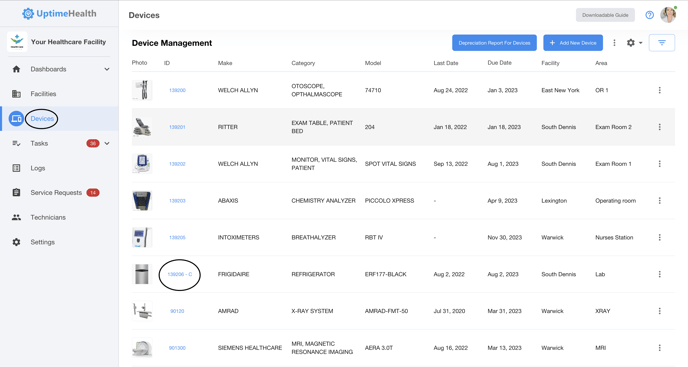
Task: Open Logs in sidebar
Action: click(38, 168)
